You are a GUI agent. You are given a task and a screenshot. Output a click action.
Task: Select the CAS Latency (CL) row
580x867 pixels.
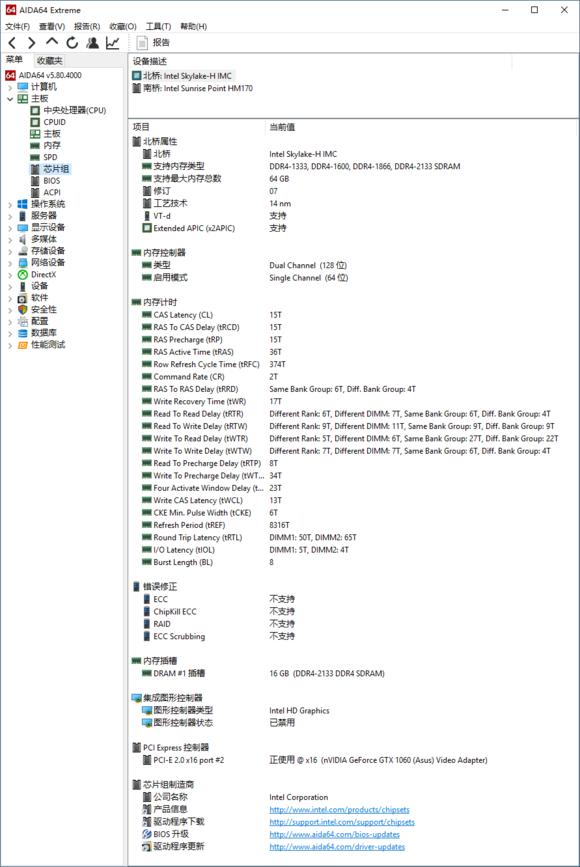[352, 315]
